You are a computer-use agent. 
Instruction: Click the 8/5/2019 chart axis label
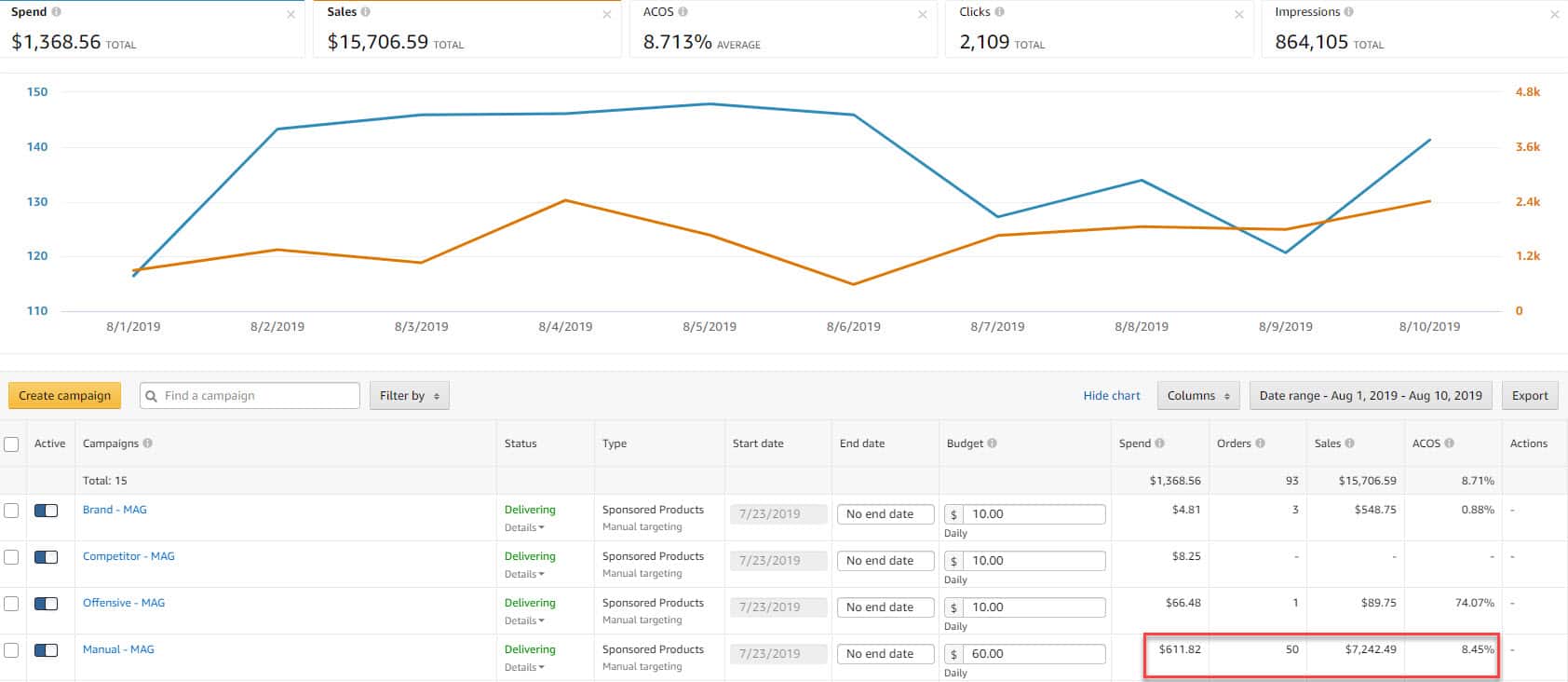(x=710, y=327)
